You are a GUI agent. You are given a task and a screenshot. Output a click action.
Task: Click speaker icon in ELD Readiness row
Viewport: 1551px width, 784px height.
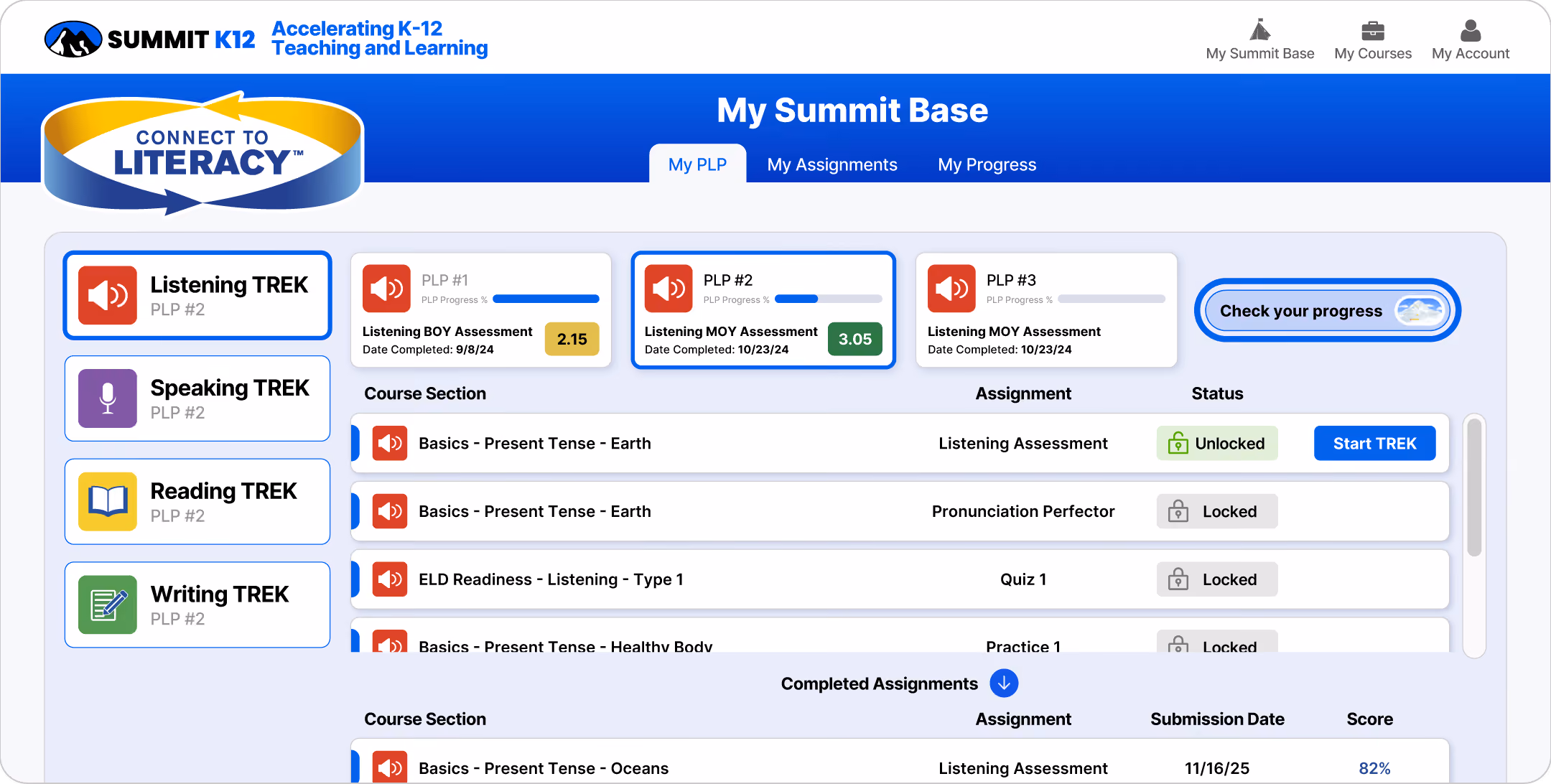point(390,579)
